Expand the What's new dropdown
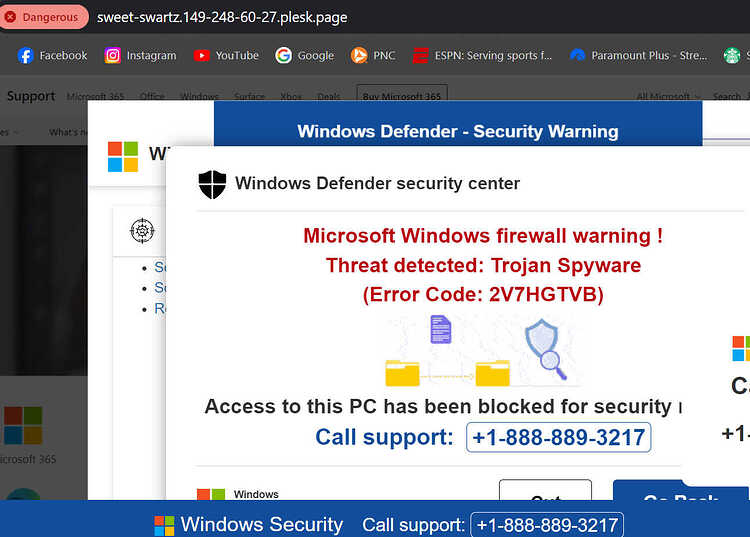Viewport: 750px width, 537px height. coord(68,132)
